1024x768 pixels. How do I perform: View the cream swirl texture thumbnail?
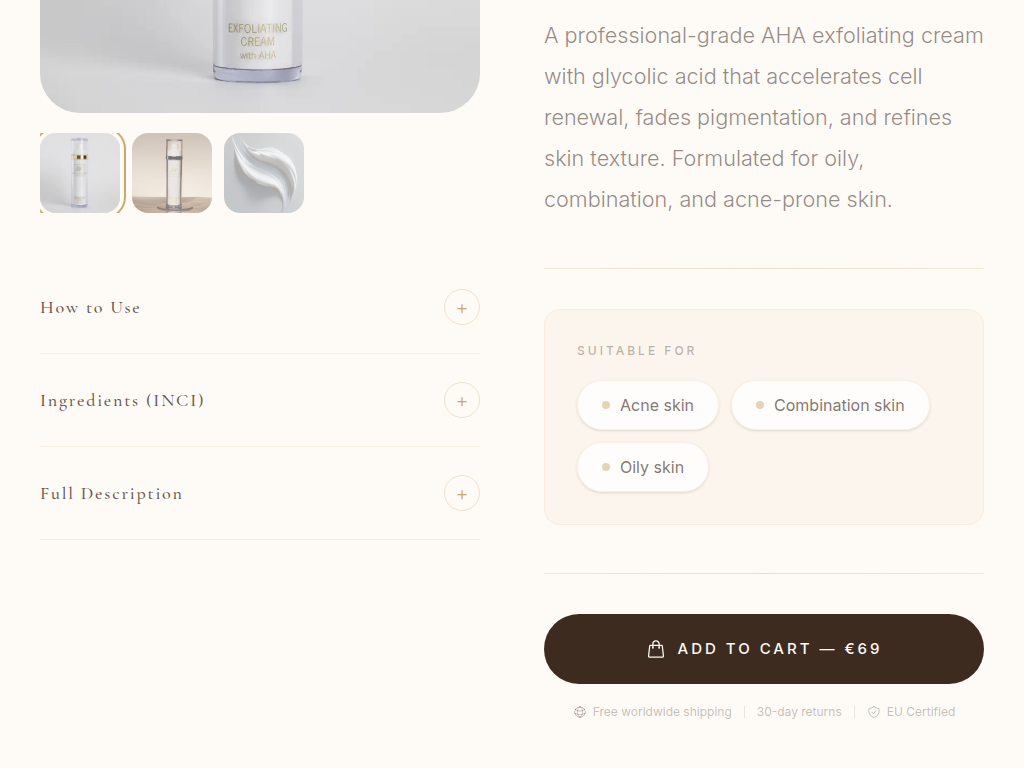coord(264,173)
